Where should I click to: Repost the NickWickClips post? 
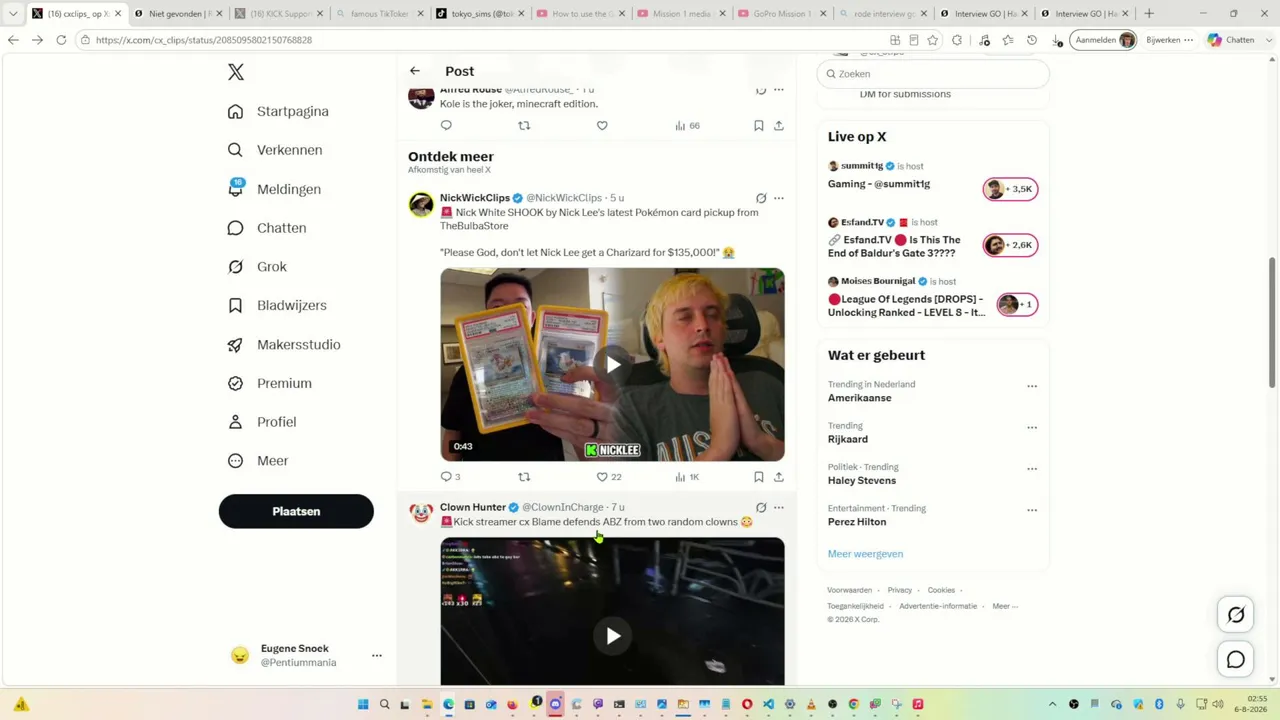(524, 477)
